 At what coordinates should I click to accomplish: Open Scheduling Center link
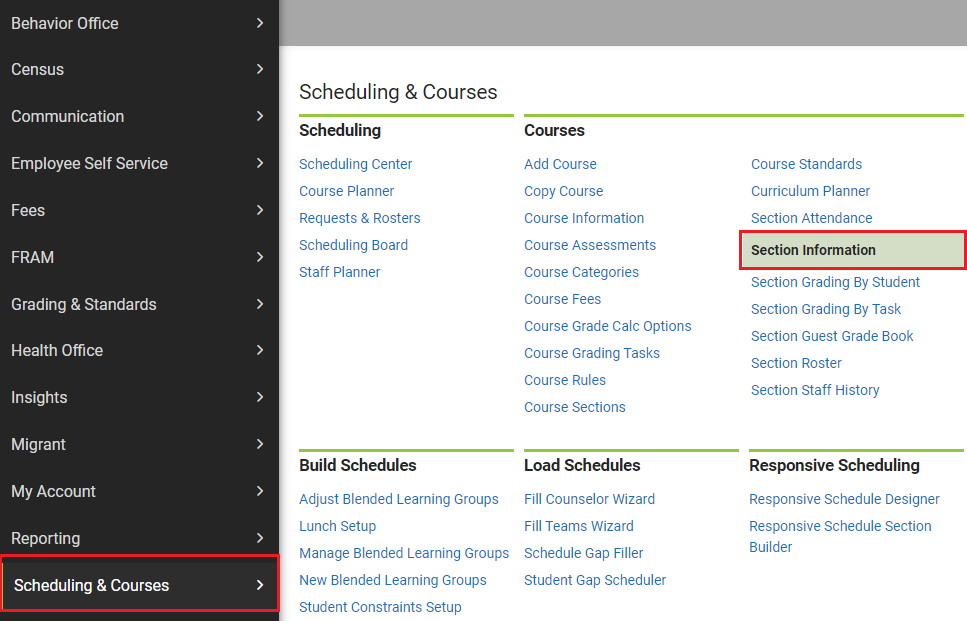pos(355,164)
